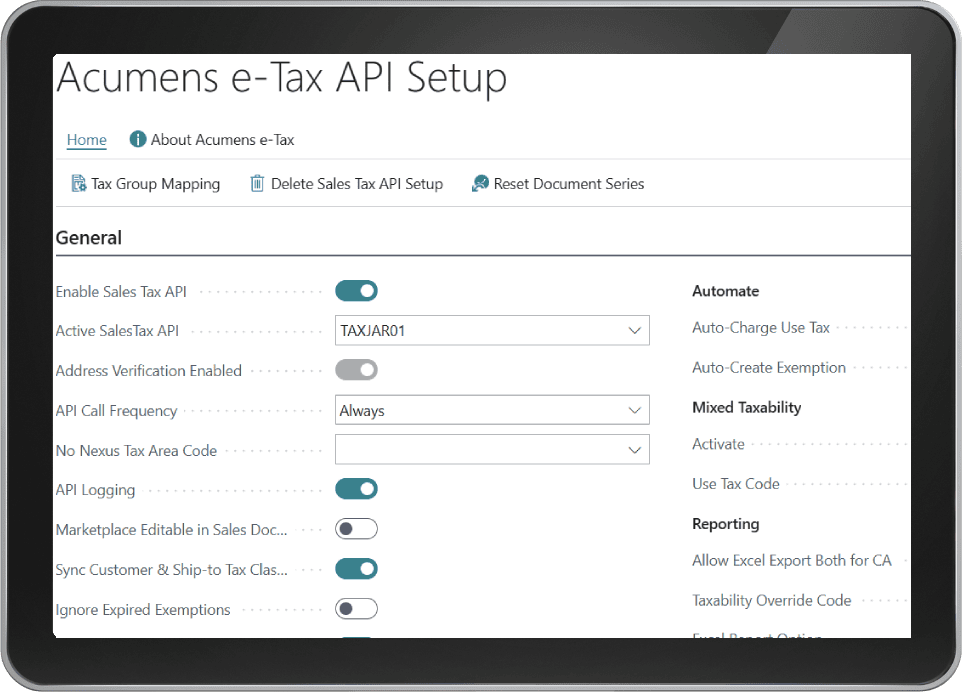Collapse the General section heading

tap(89, 238)
